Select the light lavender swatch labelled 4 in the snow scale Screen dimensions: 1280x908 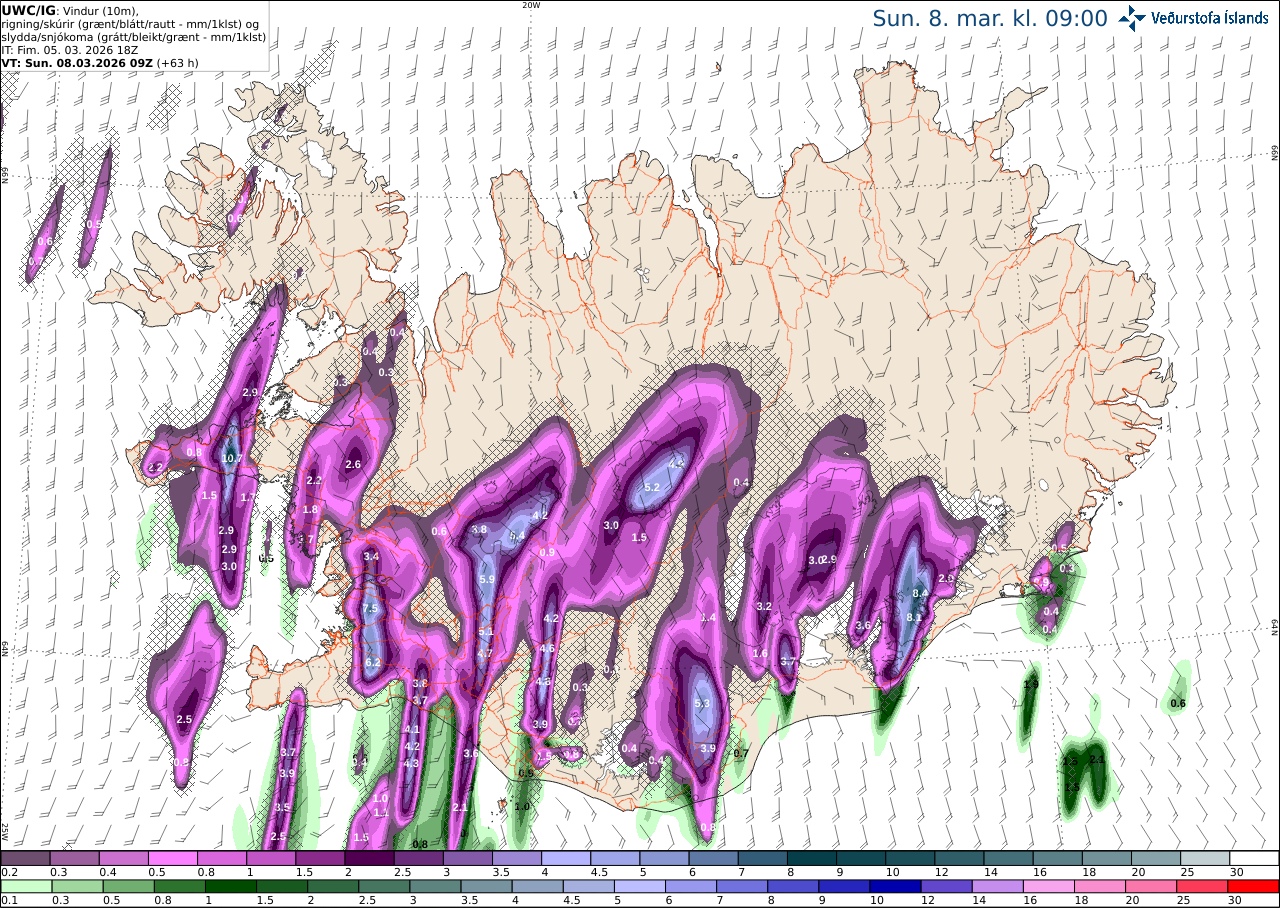pyautogui.click(x=566, y=858)
